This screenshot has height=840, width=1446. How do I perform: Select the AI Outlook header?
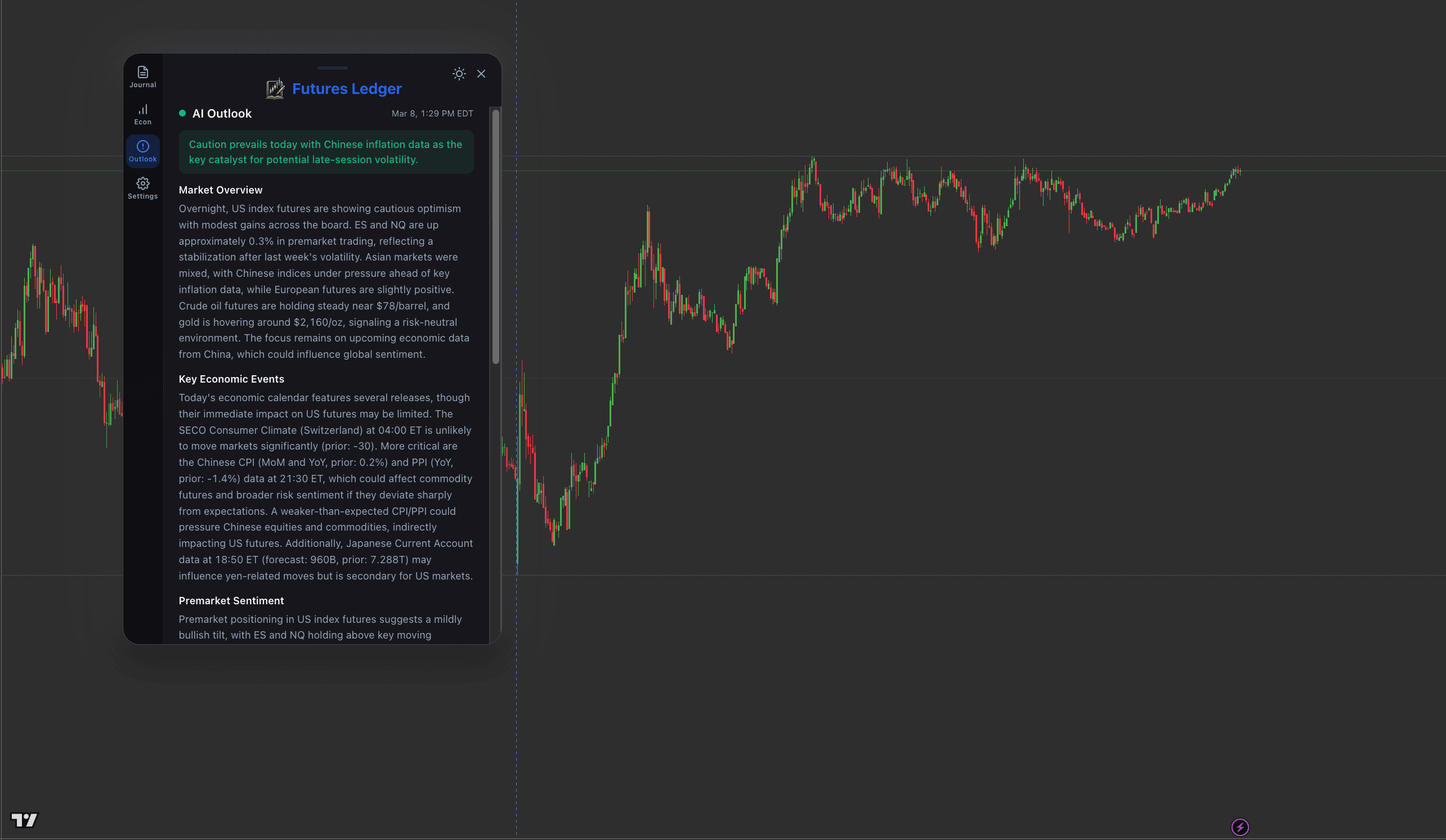tap(222, 113)
